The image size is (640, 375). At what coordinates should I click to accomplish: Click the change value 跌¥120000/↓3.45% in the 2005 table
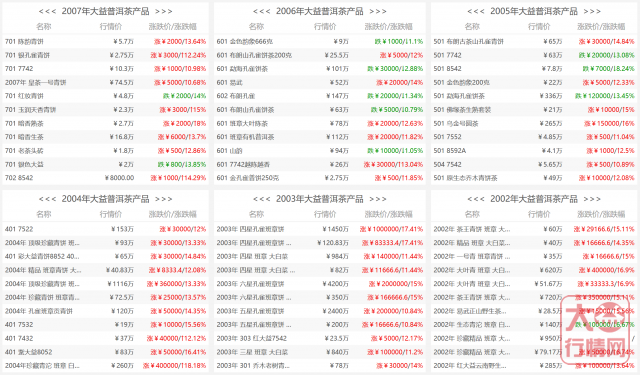point(605,96)
